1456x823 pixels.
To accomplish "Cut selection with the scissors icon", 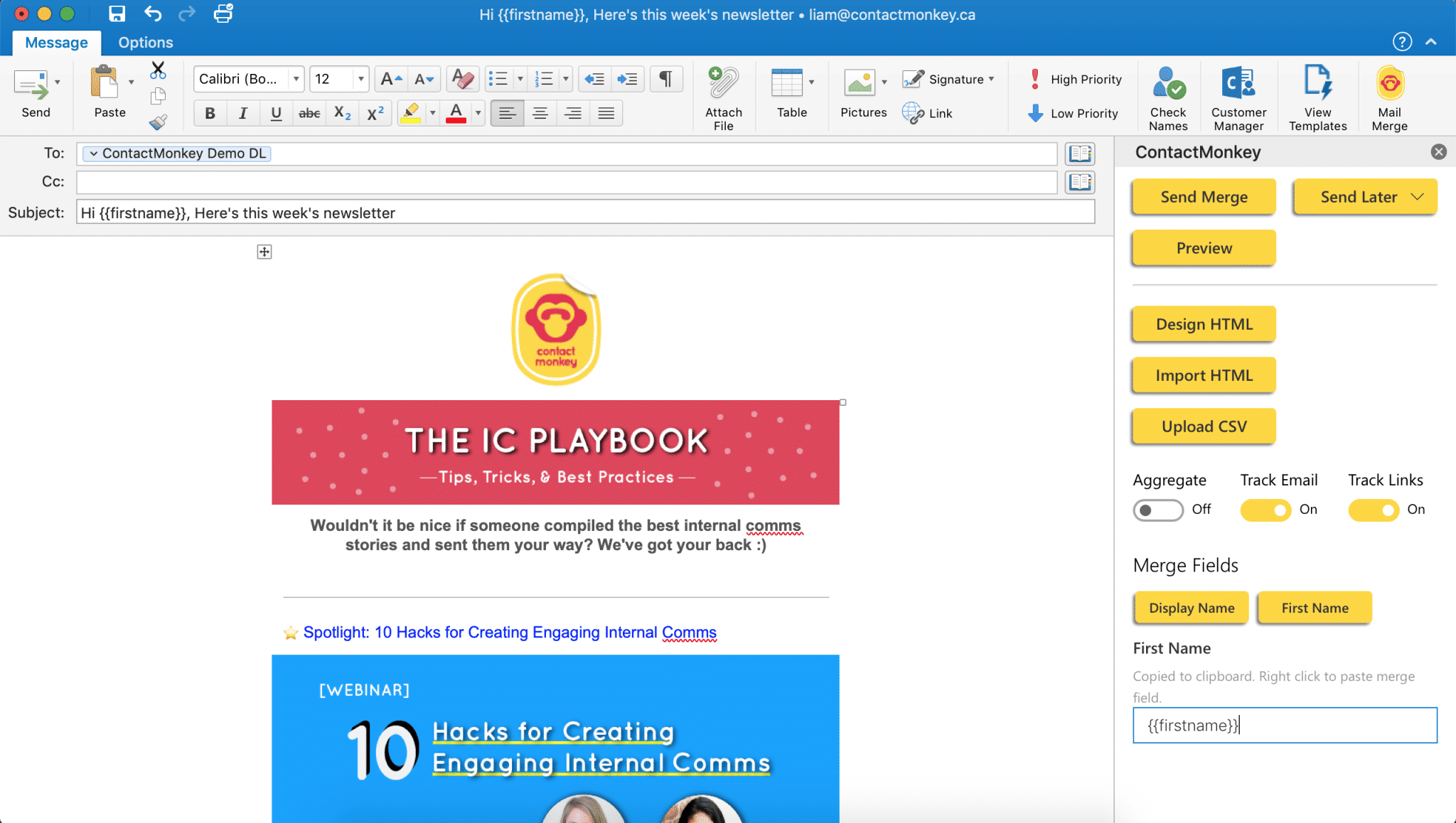I will 158,70.
